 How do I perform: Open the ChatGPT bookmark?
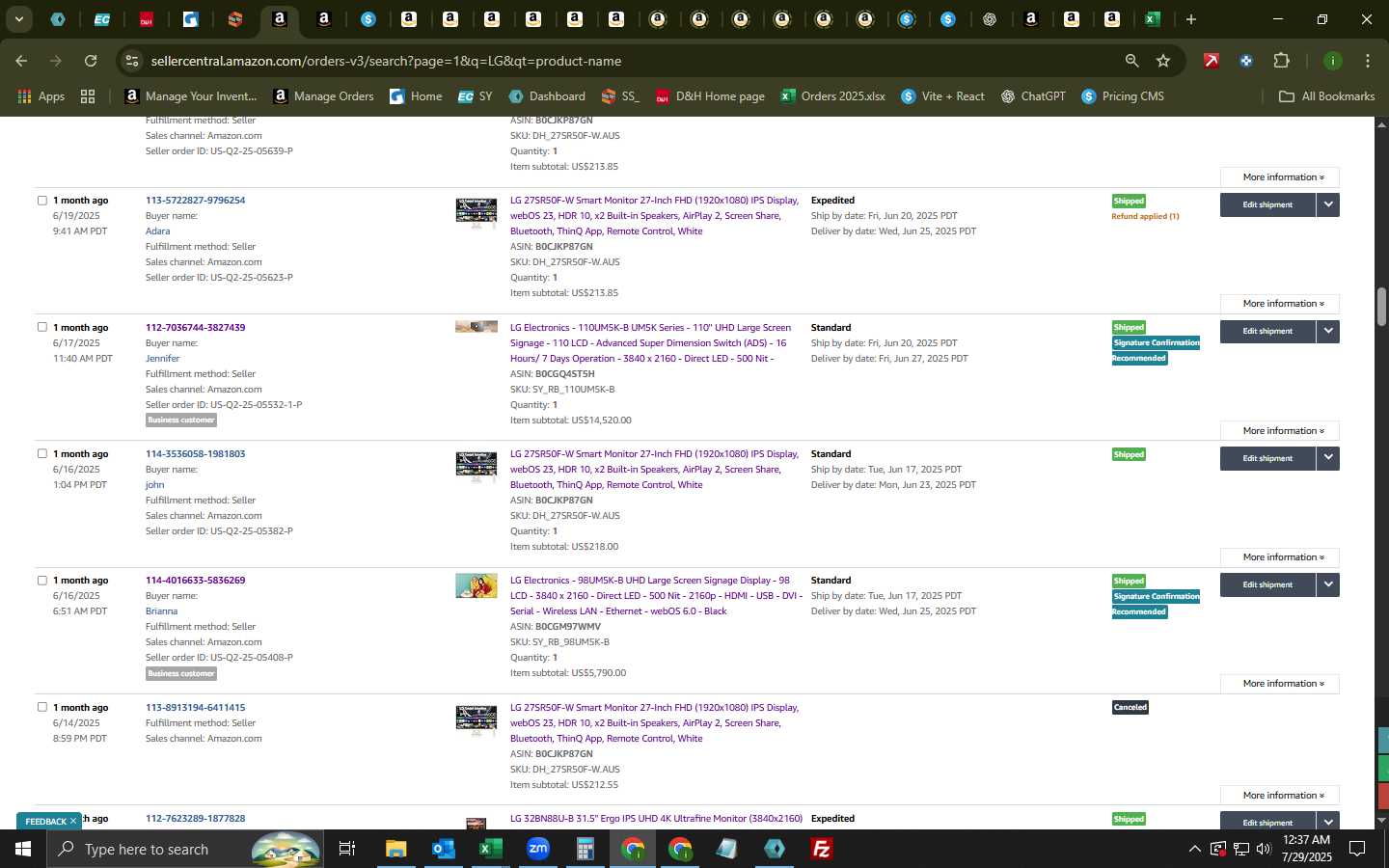pos(1033,96)
